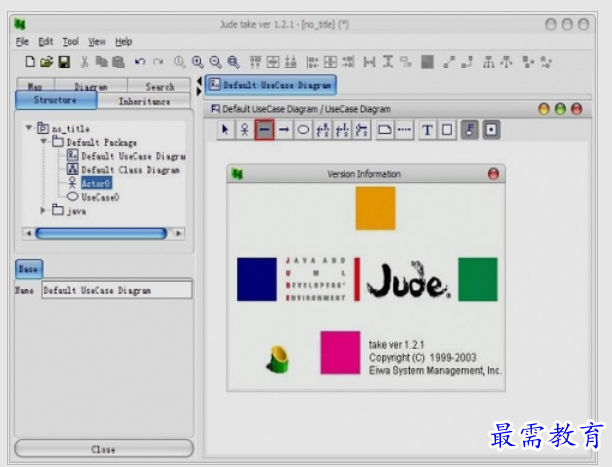Collapse the Default Package tree node
The image size is (612, 467).
(43, 141)
